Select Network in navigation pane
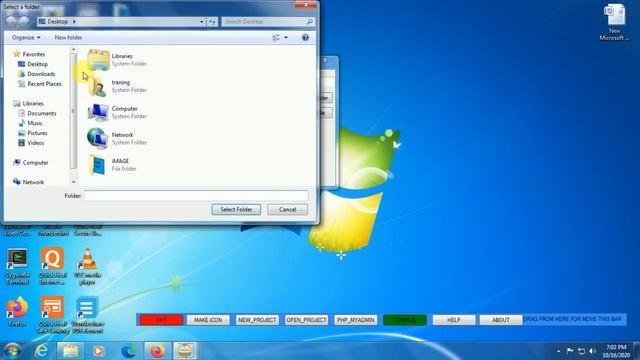Image resolution: width=640 pixels, height=360 pixels. [29, 182]
